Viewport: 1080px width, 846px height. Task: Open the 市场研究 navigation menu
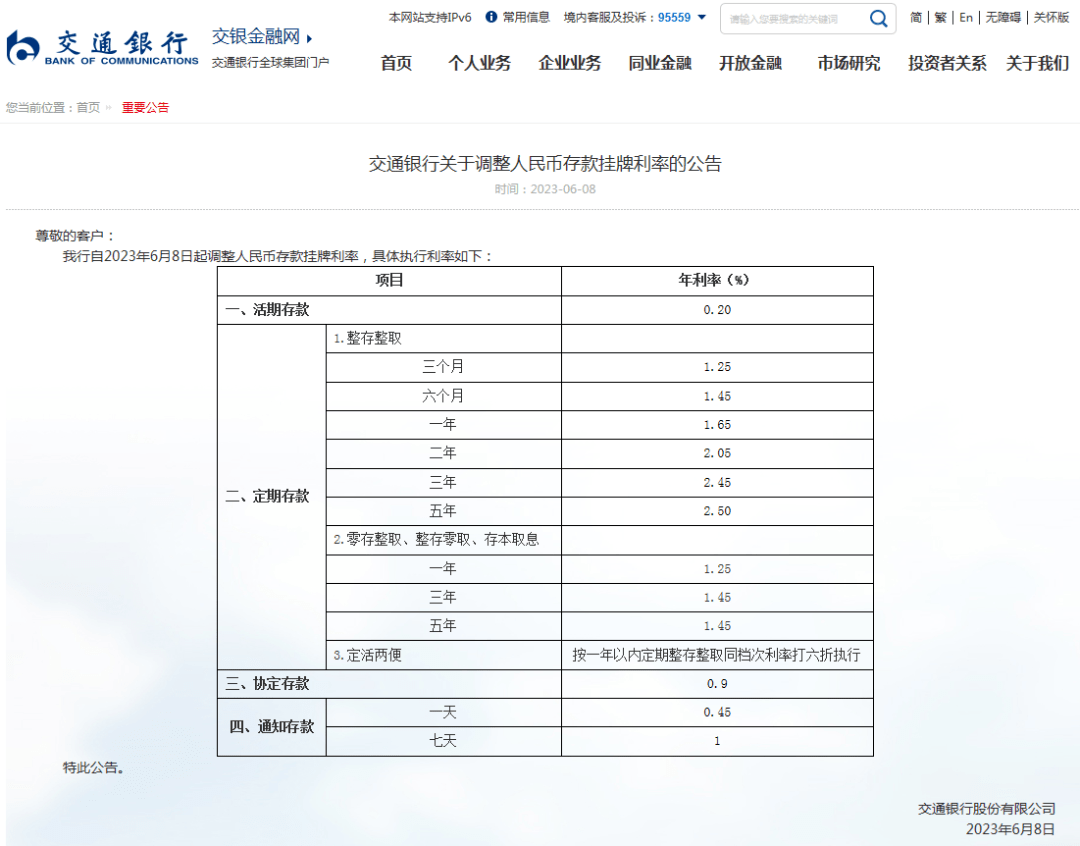849,63
